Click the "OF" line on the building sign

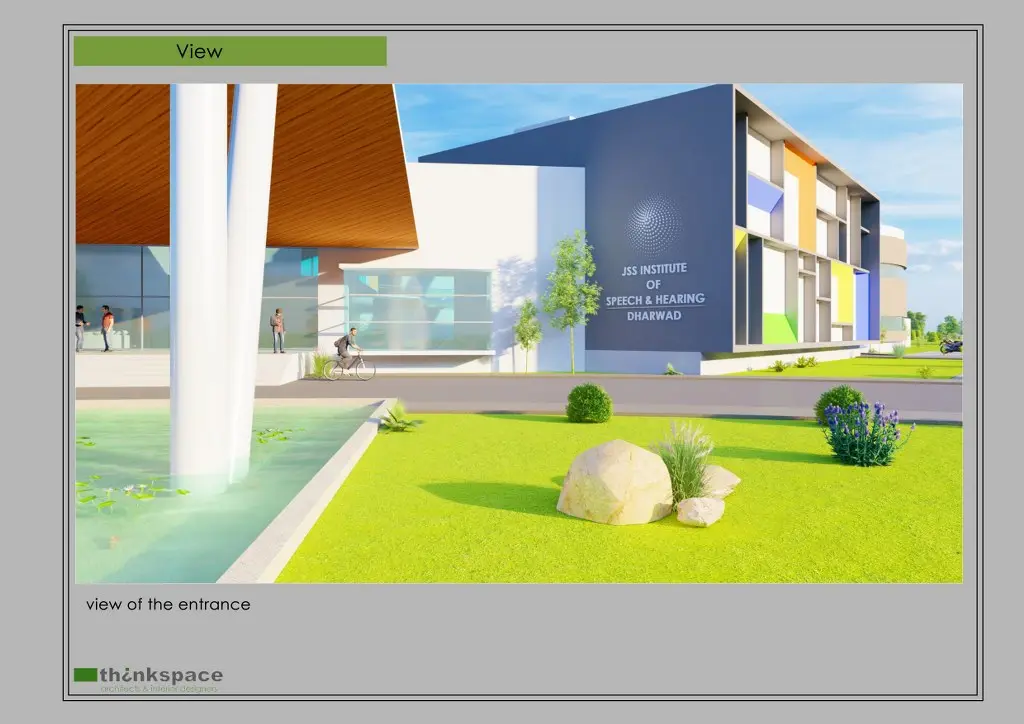pos(654,285)
